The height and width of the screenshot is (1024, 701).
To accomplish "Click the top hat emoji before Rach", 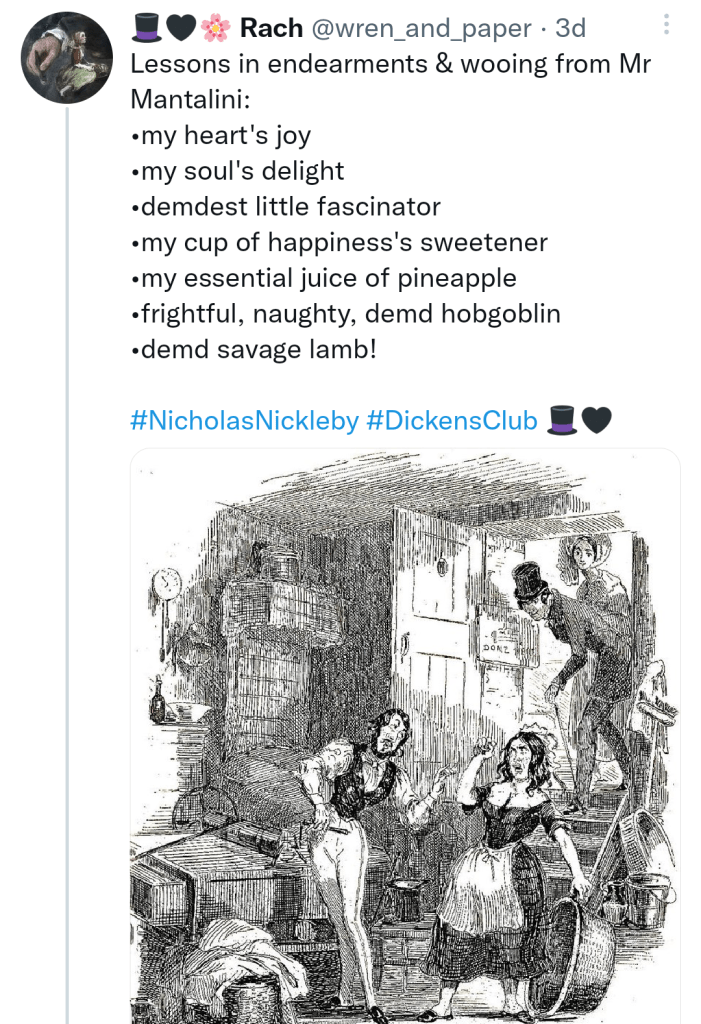I will point(146,29).
